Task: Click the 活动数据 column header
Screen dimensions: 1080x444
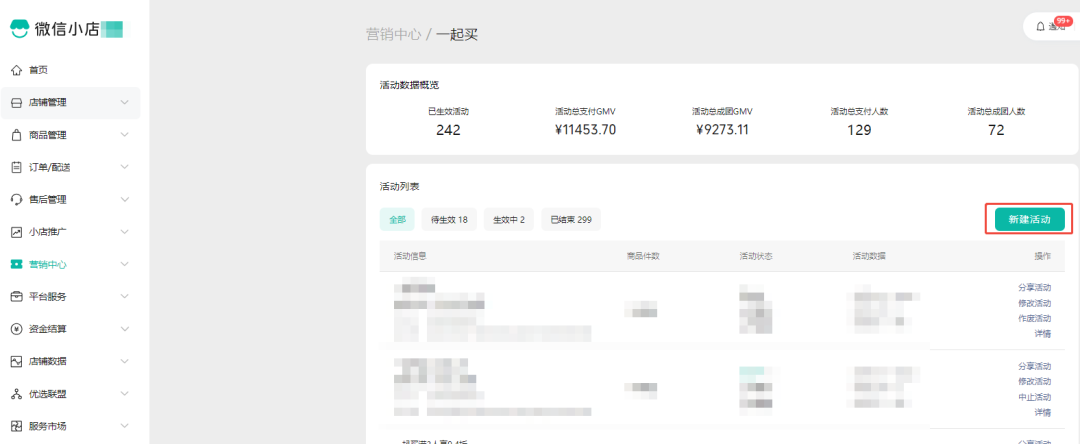Action: (x=869, y=256)
